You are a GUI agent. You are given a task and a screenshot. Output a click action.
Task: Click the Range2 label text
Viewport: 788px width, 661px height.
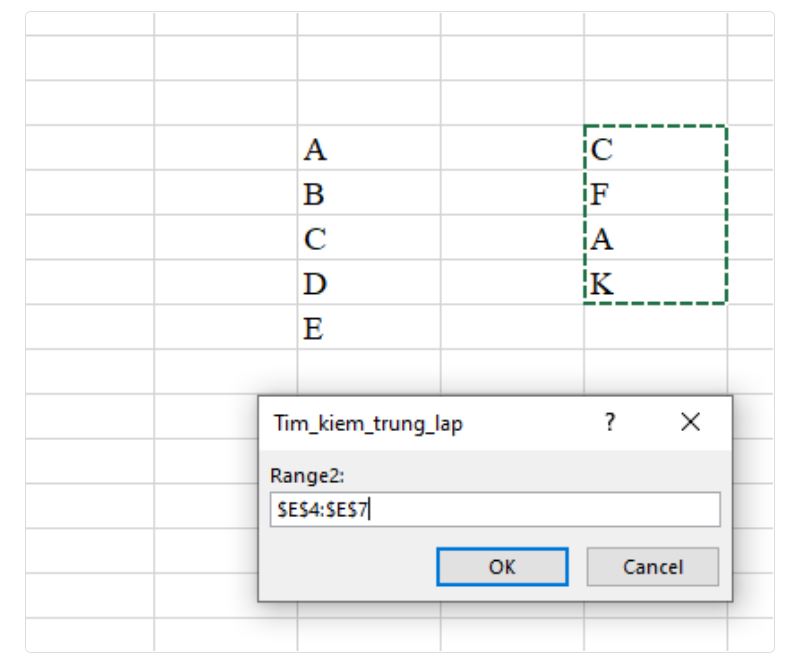300,477
